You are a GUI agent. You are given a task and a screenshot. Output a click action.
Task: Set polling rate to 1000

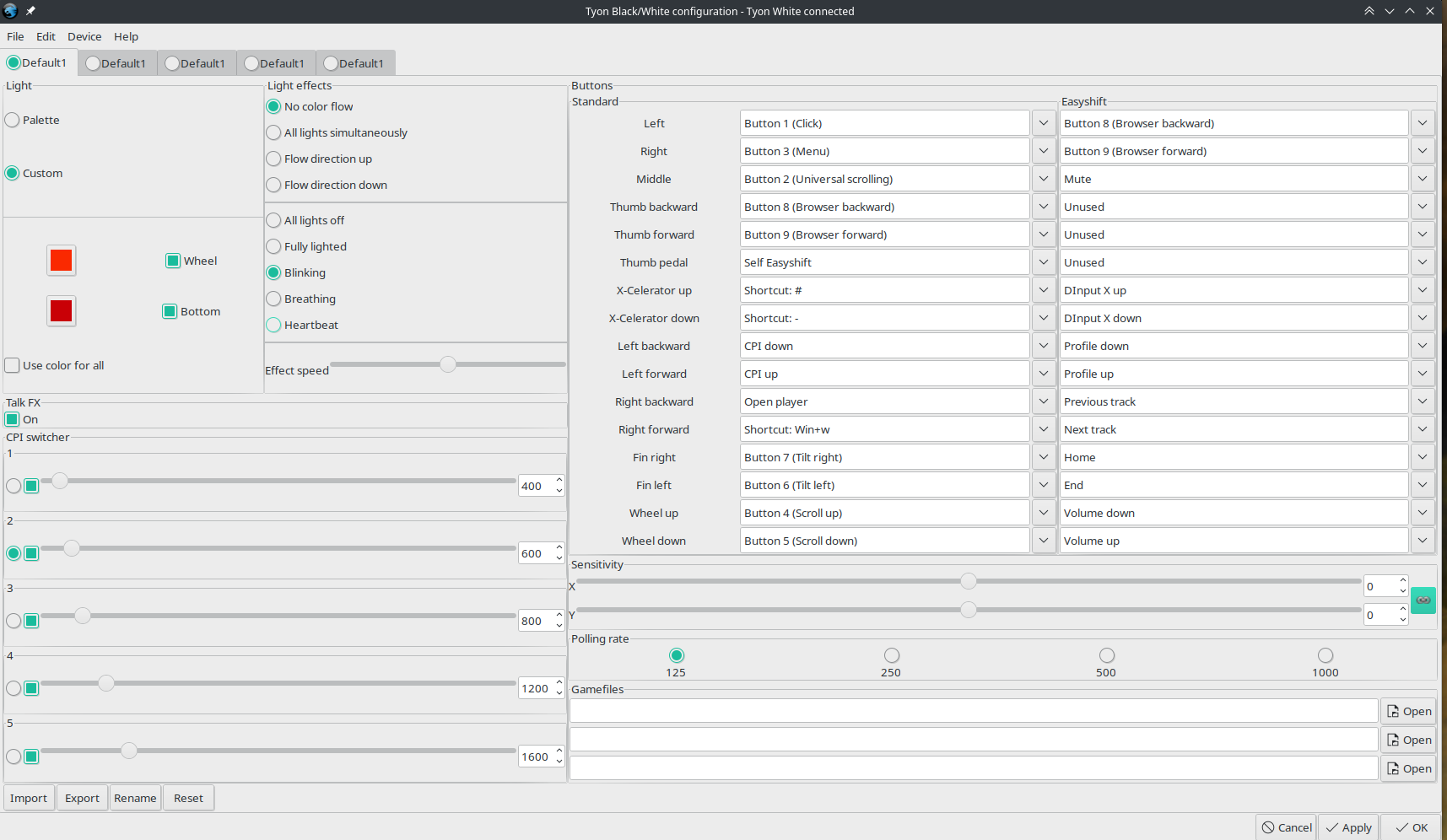tap(1326, 655)
